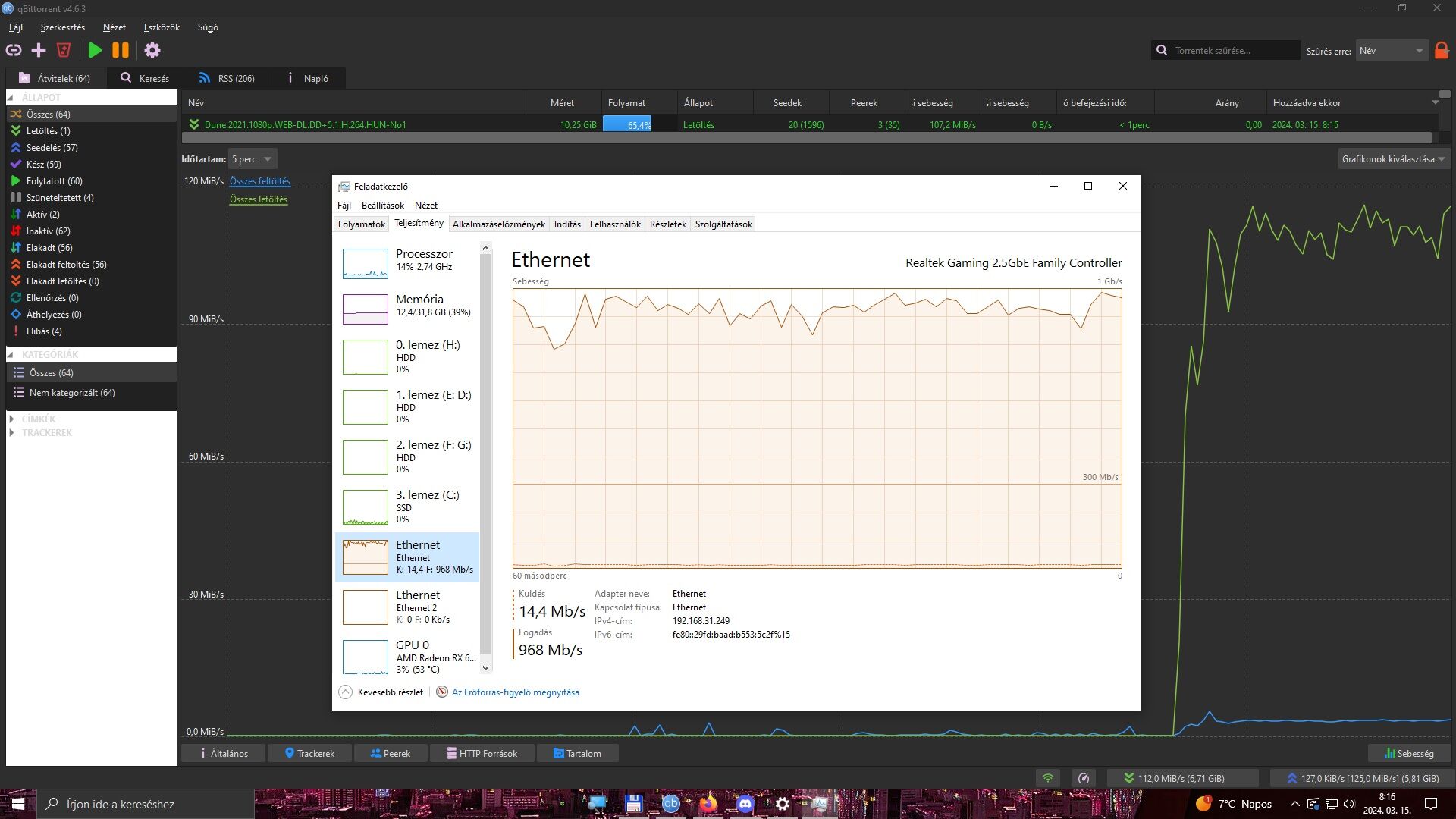This screenshot has width=1456, height=819.
Task: Expand the CÍMKÉK section
Action: point(11,419)
